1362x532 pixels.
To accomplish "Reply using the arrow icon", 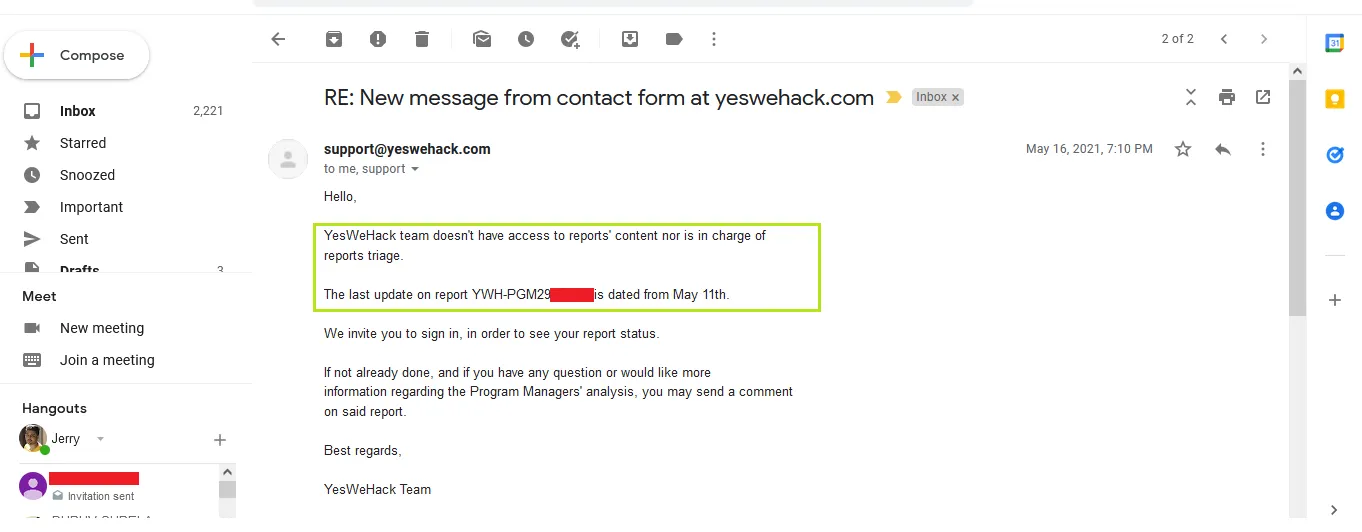I will tap(1222, 149).
